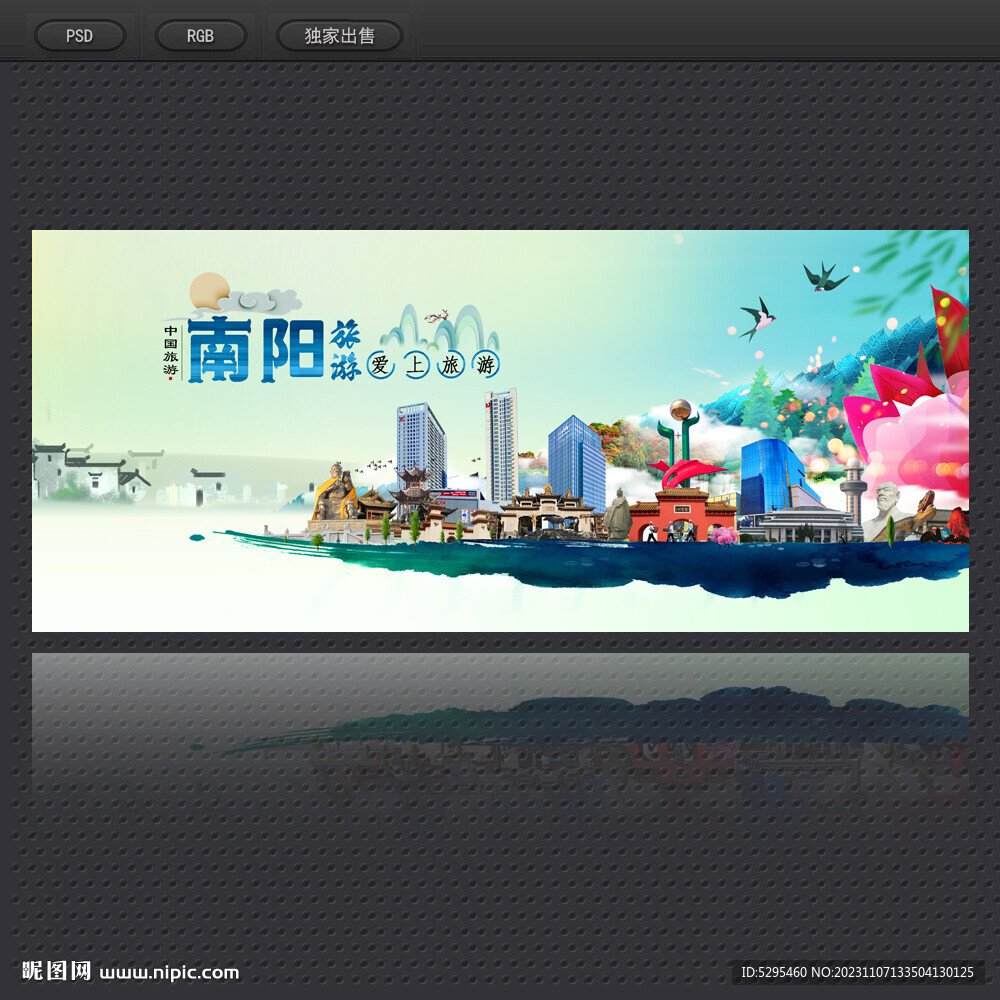This screenshot has height=1000, width=1000.
Task: Click the www.nipic.com link text
Action: [x=170, y=973]
